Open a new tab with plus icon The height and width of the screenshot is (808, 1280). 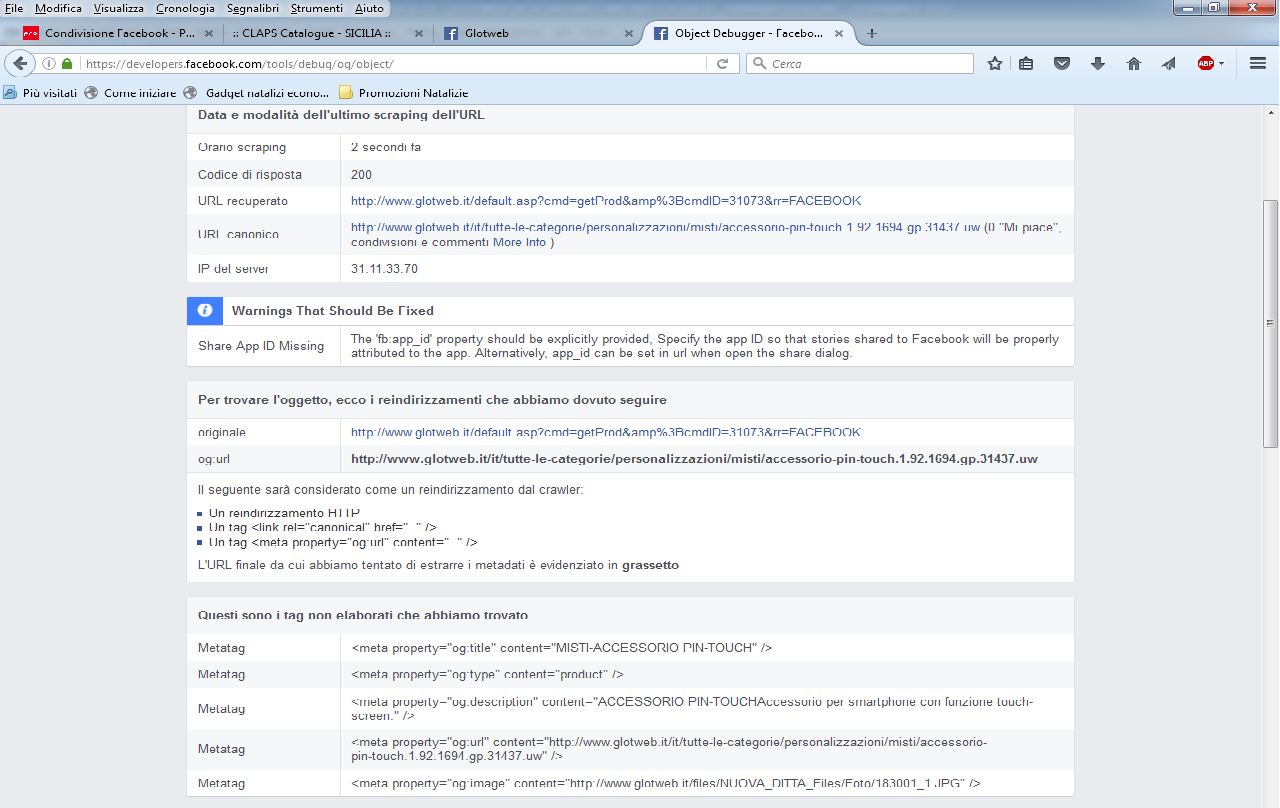point(872,33)
